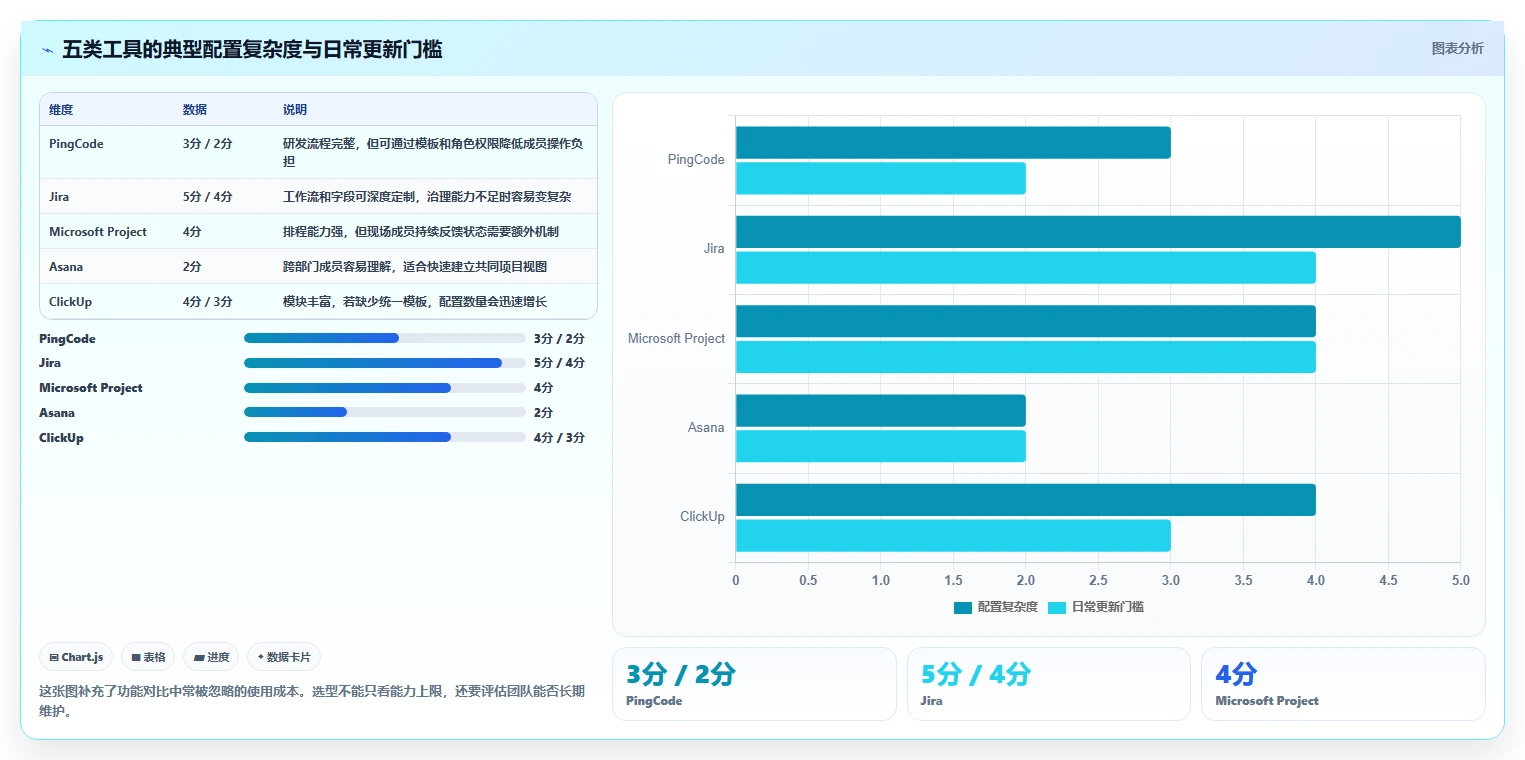Click the ClickUp light chart bar
Image resolution: width=1525 pixels, height=760 pixels.
coord(953,536)
